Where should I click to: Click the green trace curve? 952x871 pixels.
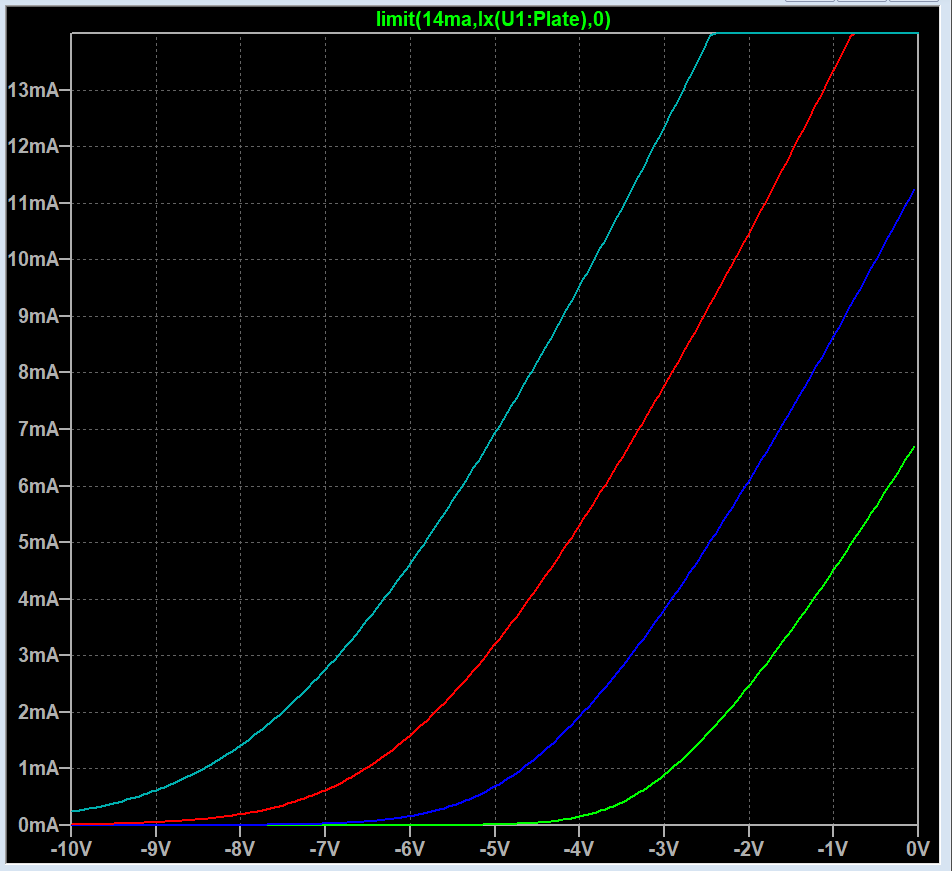point(749,685)
